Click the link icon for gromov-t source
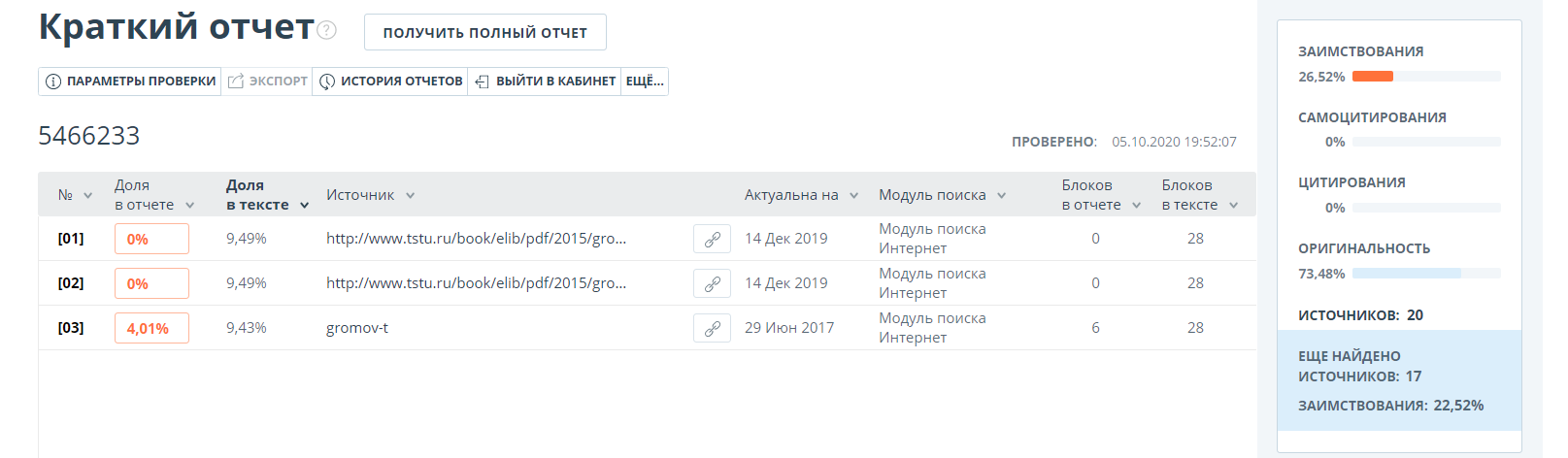This screenshot has width=1568, height=458. [712, 328]
